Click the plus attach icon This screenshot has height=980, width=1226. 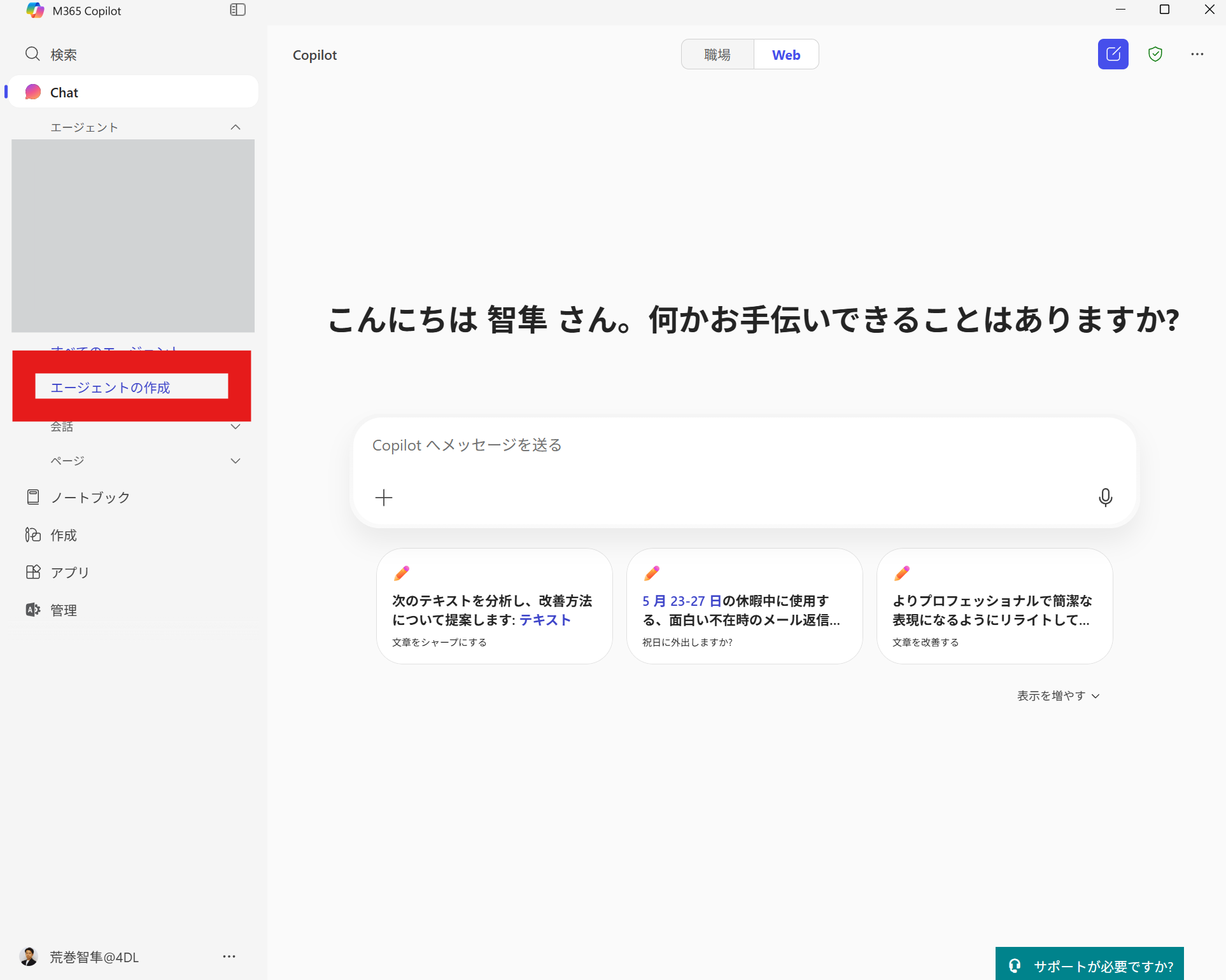point(384,497)
